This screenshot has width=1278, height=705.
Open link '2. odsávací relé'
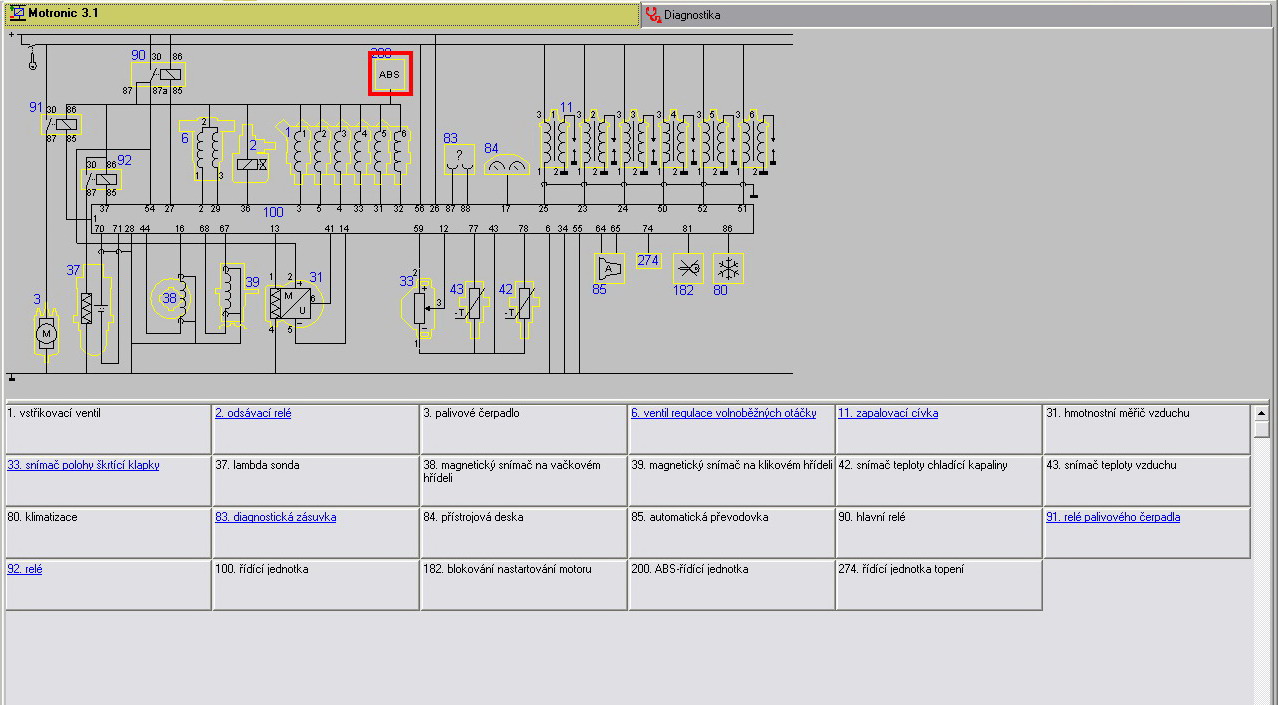pyautogui.click(x=253, y=413)
